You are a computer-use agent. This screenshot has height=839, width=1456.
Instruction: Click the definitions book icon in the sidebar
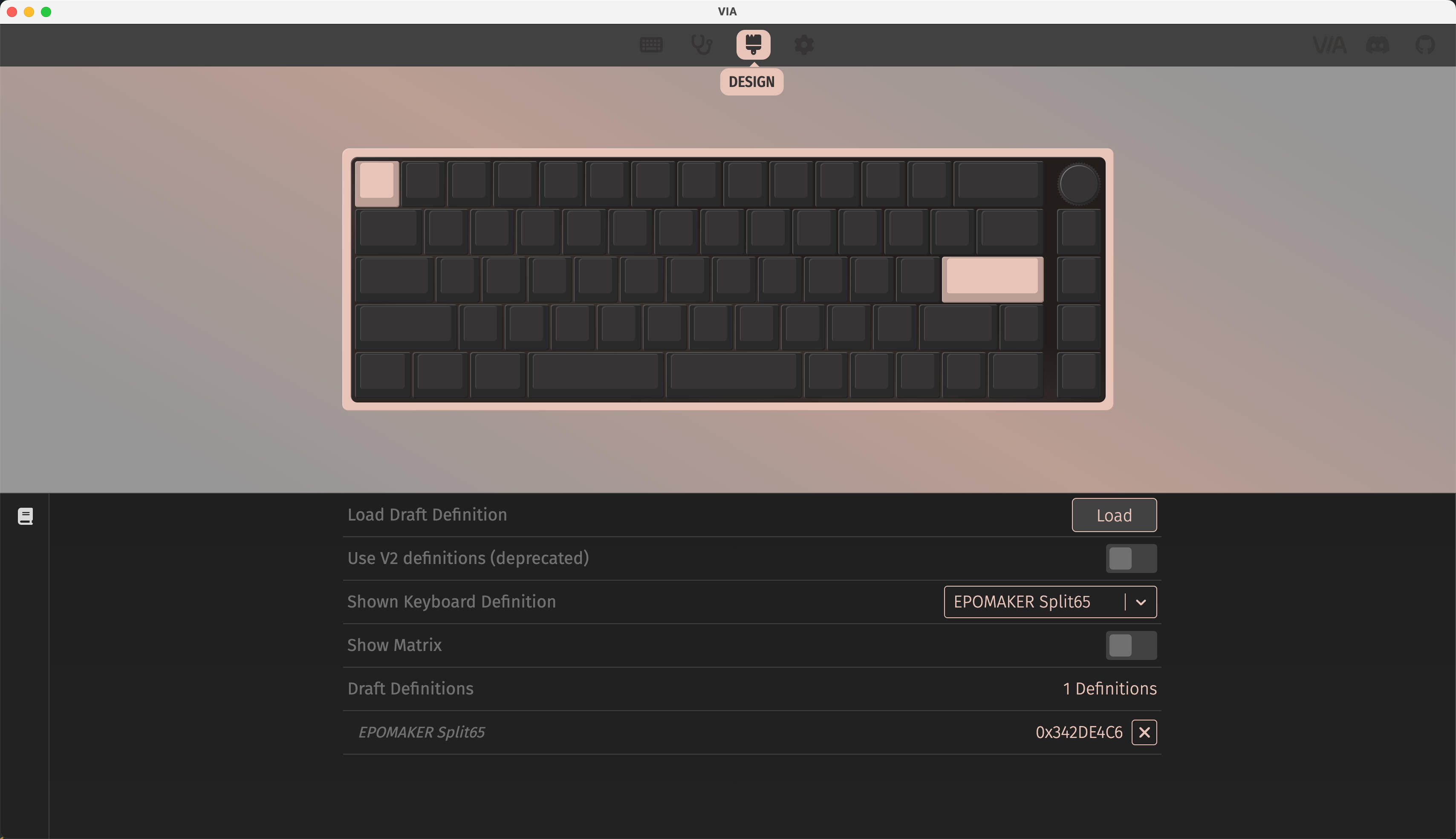(25, 516)
